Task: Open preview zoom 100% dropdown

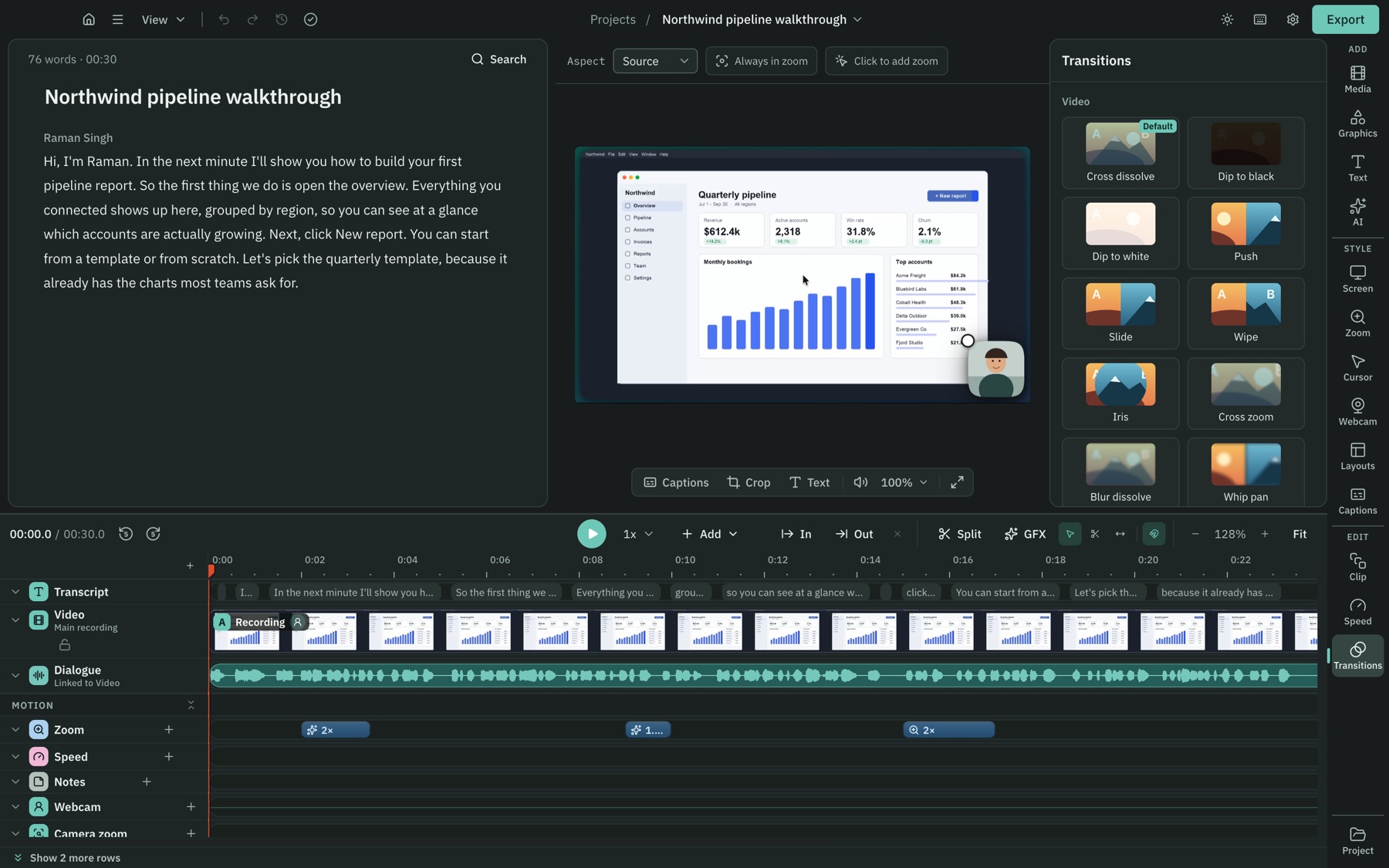Action: 904,482
